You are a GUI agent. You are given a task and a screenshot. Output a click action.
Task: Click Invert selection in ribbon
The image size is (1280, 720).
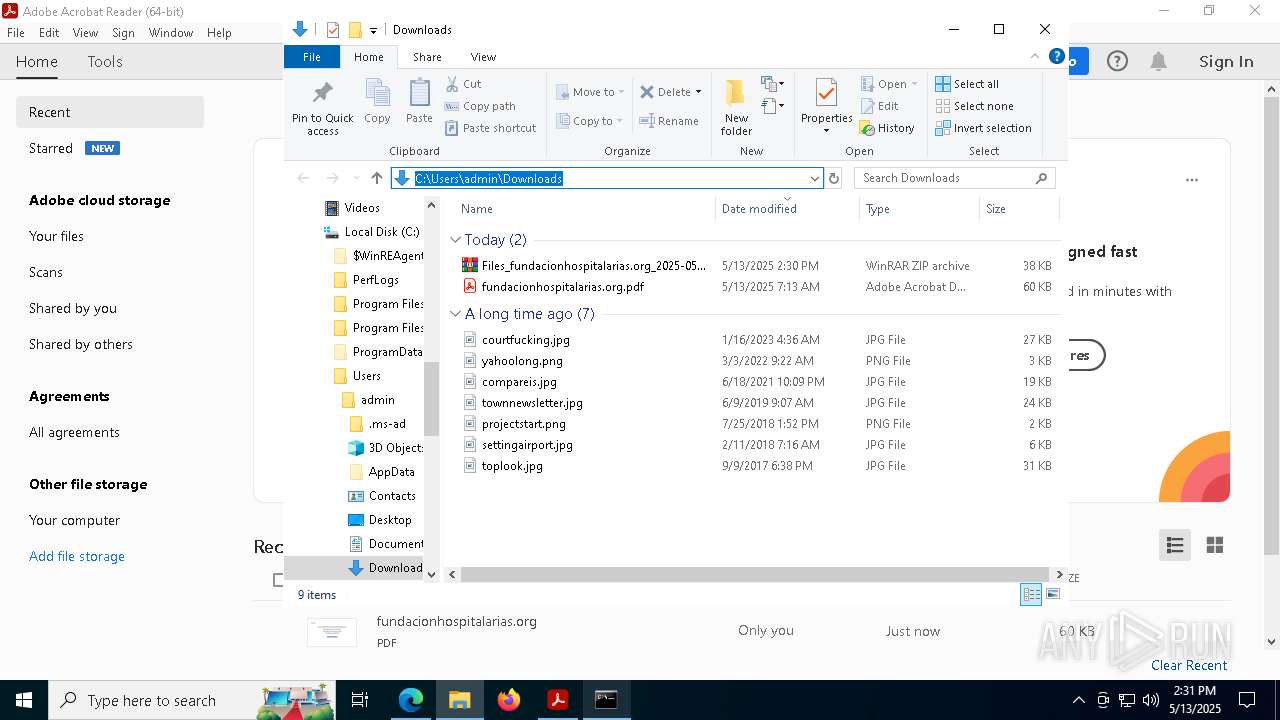(x=983, y=128)
